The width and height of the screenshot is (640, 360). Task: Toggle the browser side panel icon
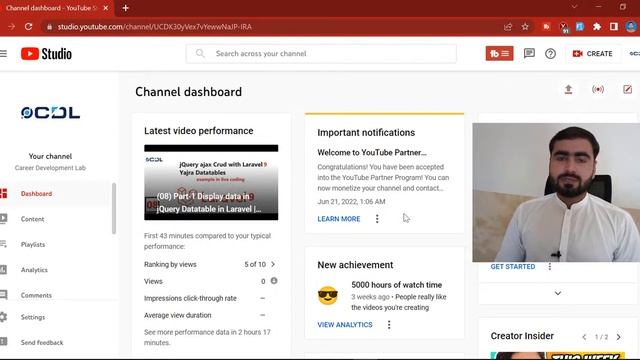tap(613, 27)
